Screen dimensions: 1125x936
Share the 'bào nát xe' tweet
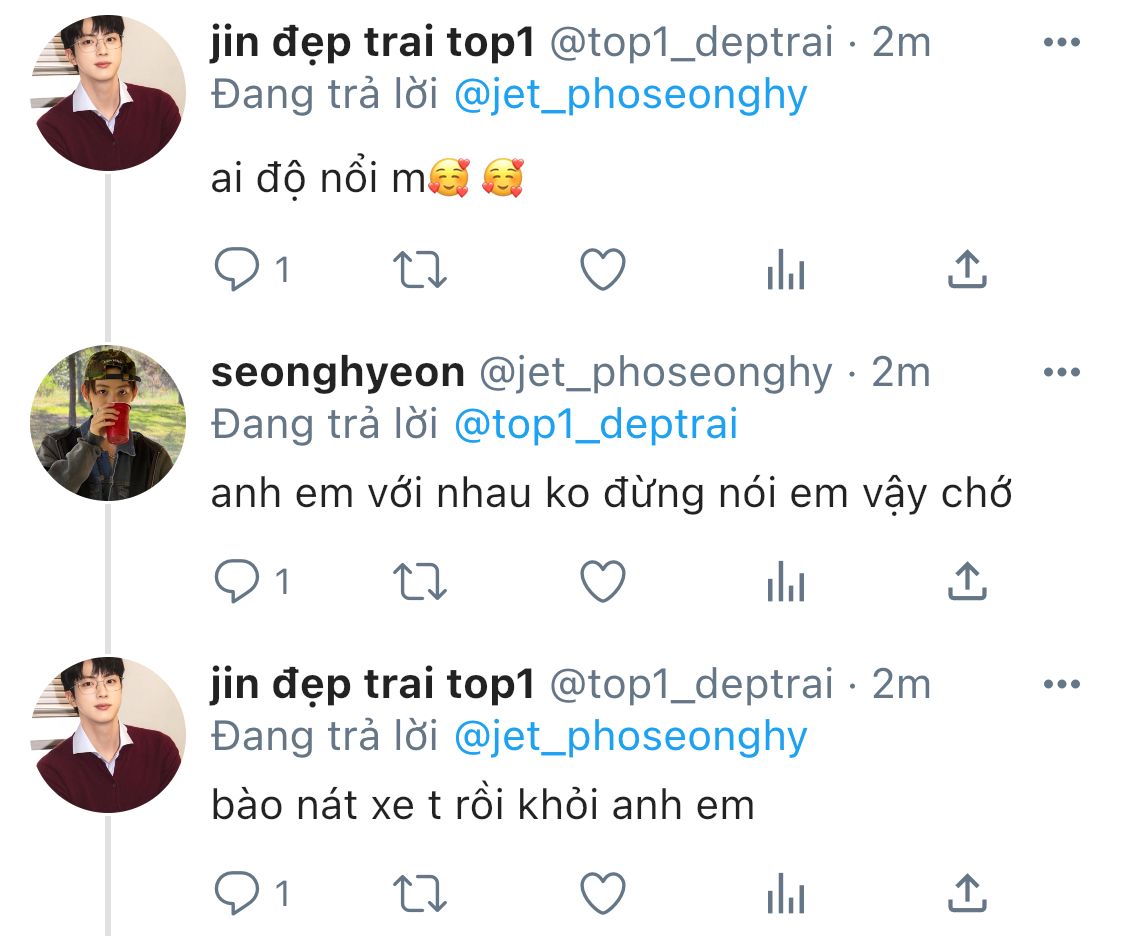point(966,893)
